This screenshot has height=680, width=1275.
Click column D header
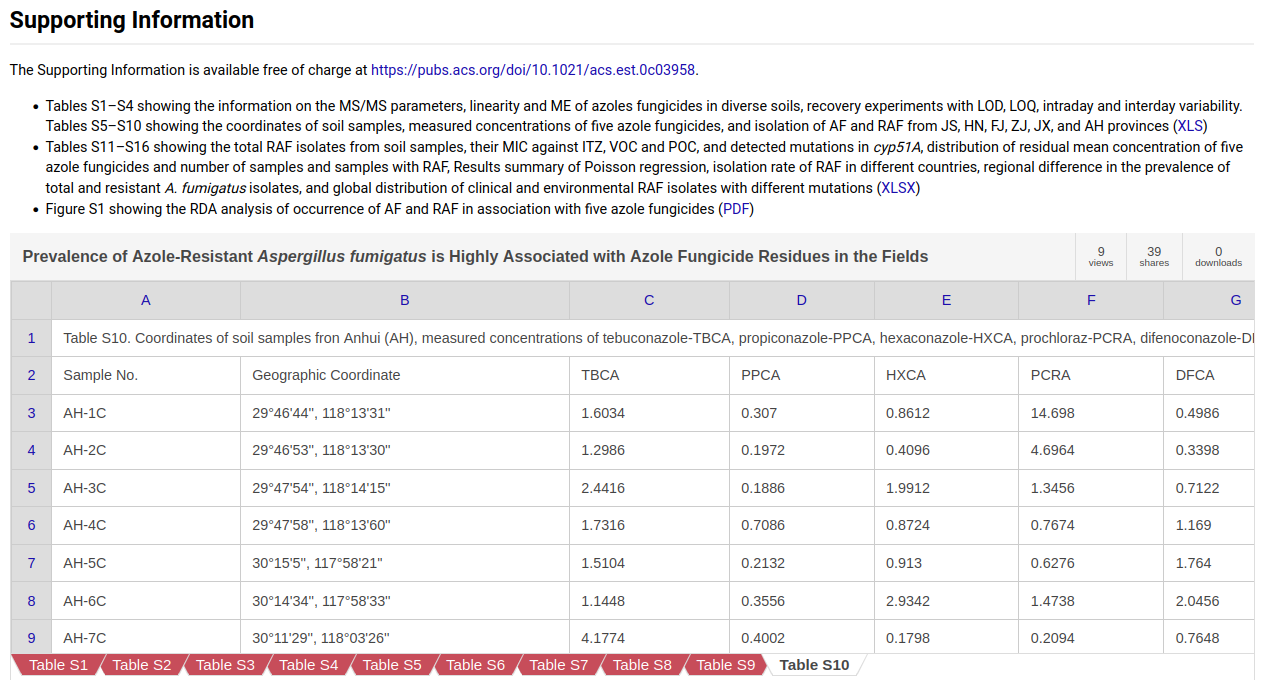801,300
